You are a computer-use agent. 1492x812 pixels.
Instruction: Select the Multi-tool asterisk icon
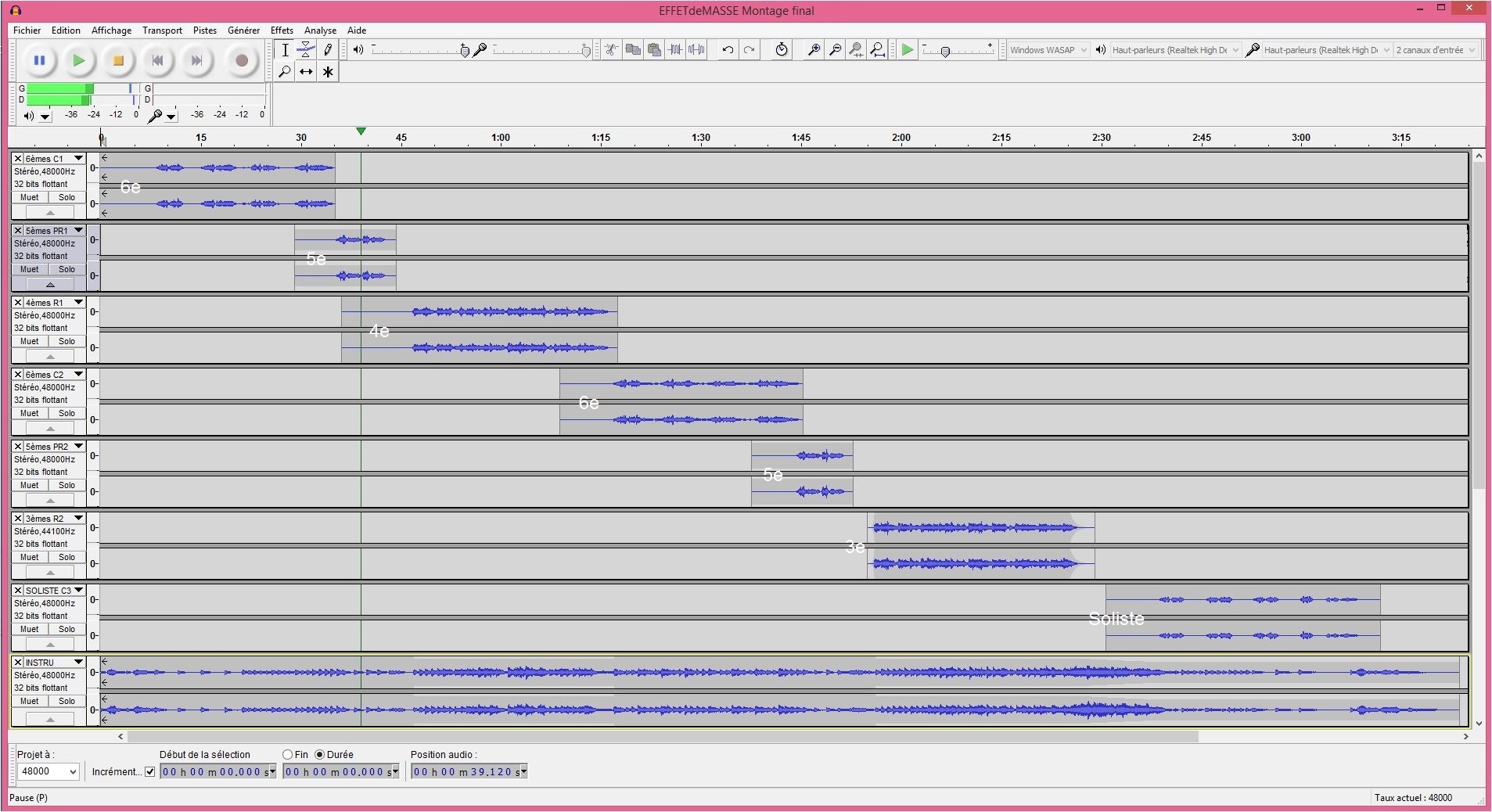328,72
